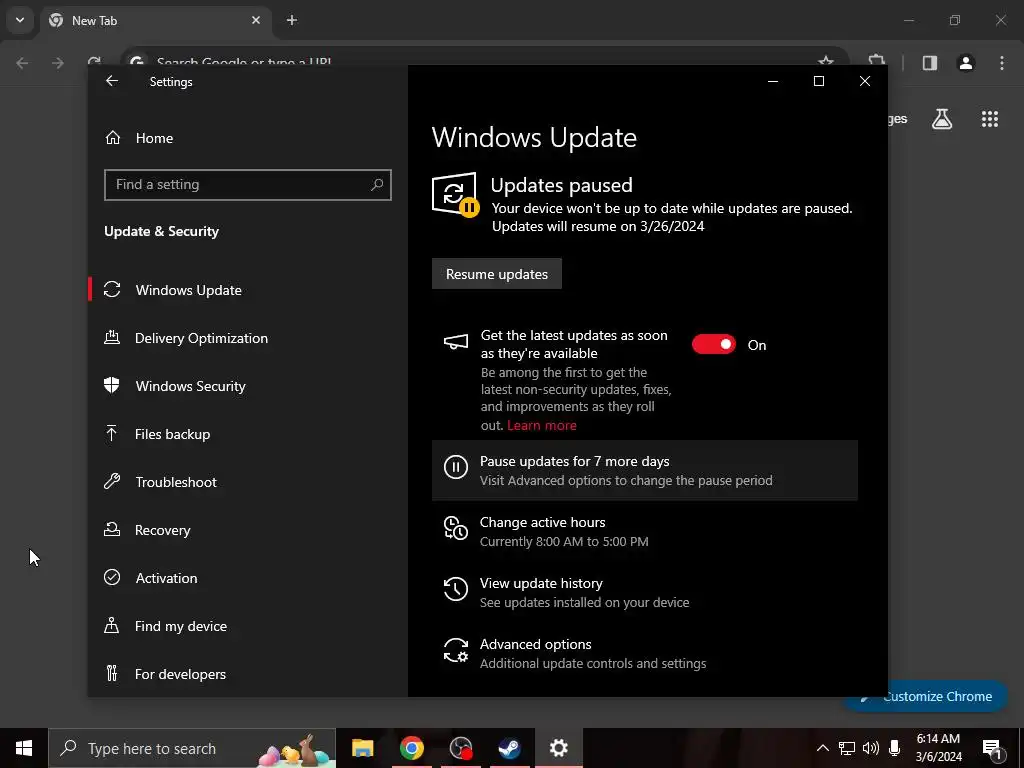Select Windows Update in the sidebar
The width and height of the screenshot is (1024, 768).
coord(248,290)
